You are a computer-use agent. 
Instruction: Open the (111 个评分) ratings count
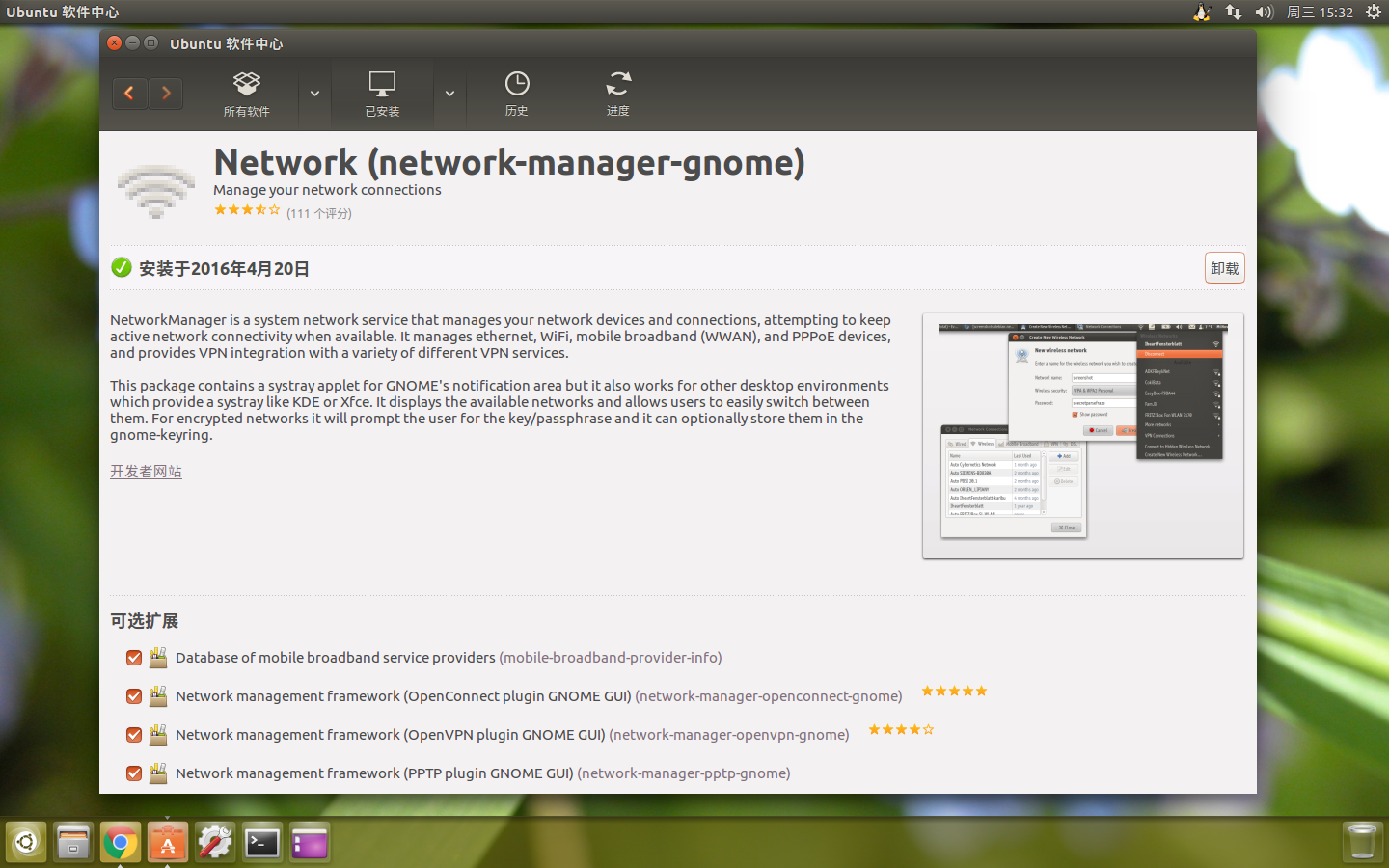[x=319, y=213]
